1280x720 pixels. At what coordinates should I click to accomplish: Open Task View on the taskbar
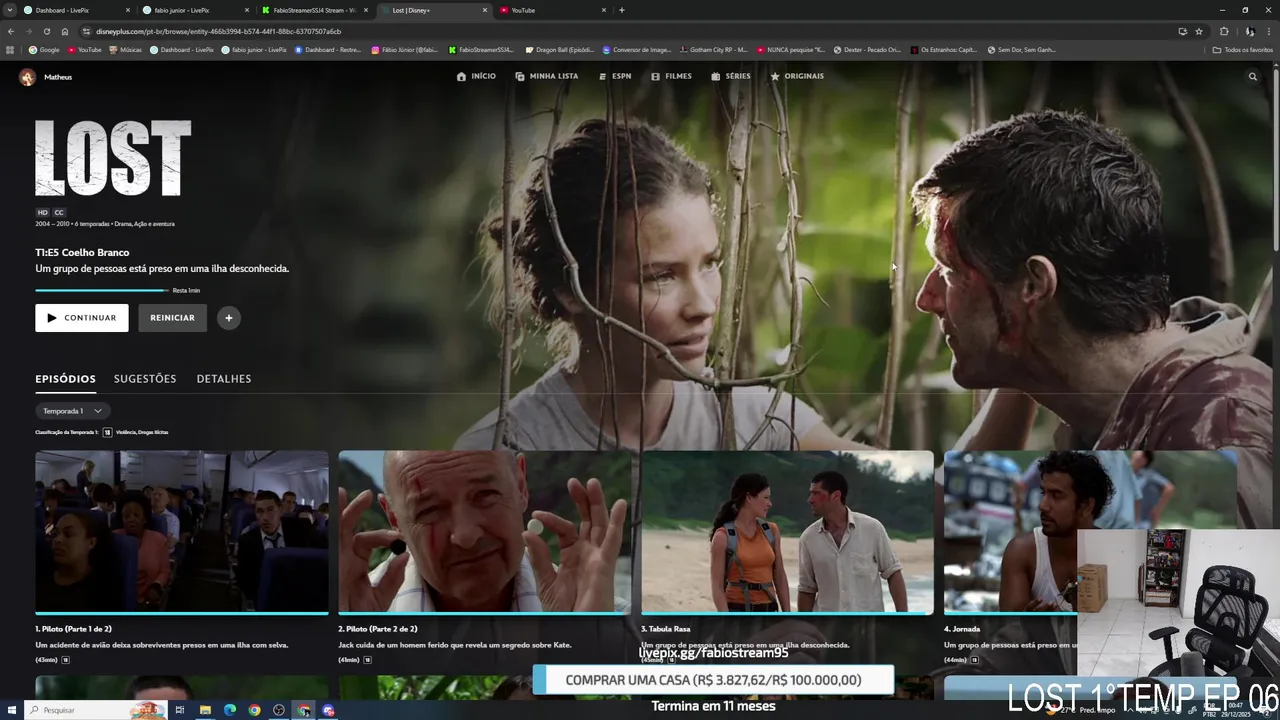[x=180, y=710]
